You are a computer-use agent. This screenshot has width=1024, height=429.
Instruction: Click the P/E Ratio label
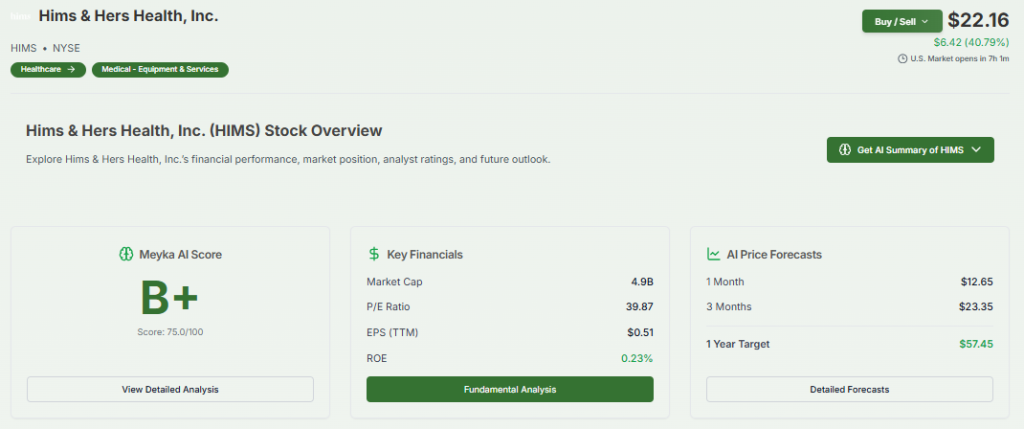[389, 307]
